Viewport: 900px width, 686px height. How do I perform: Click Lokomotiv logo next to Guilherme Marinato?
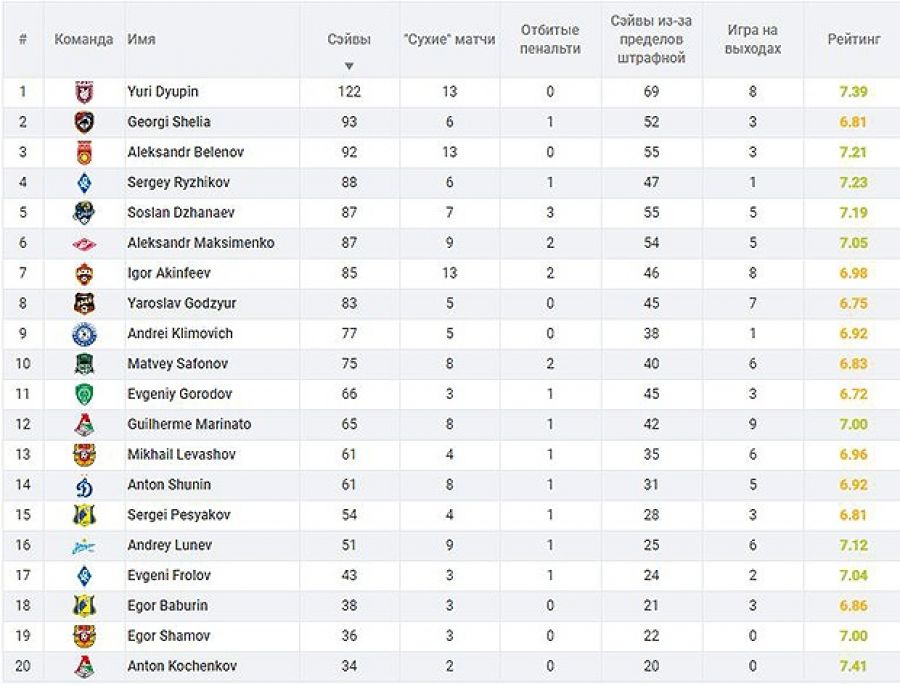point(84,424)
